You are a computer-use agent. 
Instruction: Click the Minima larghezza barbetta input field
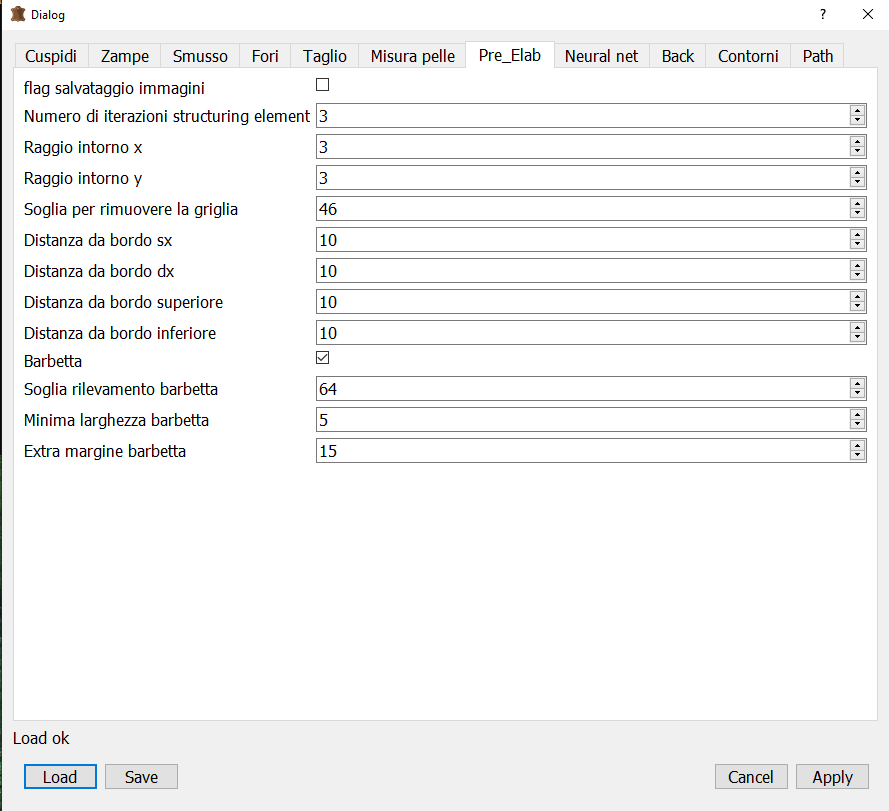(x=580, y=420)
